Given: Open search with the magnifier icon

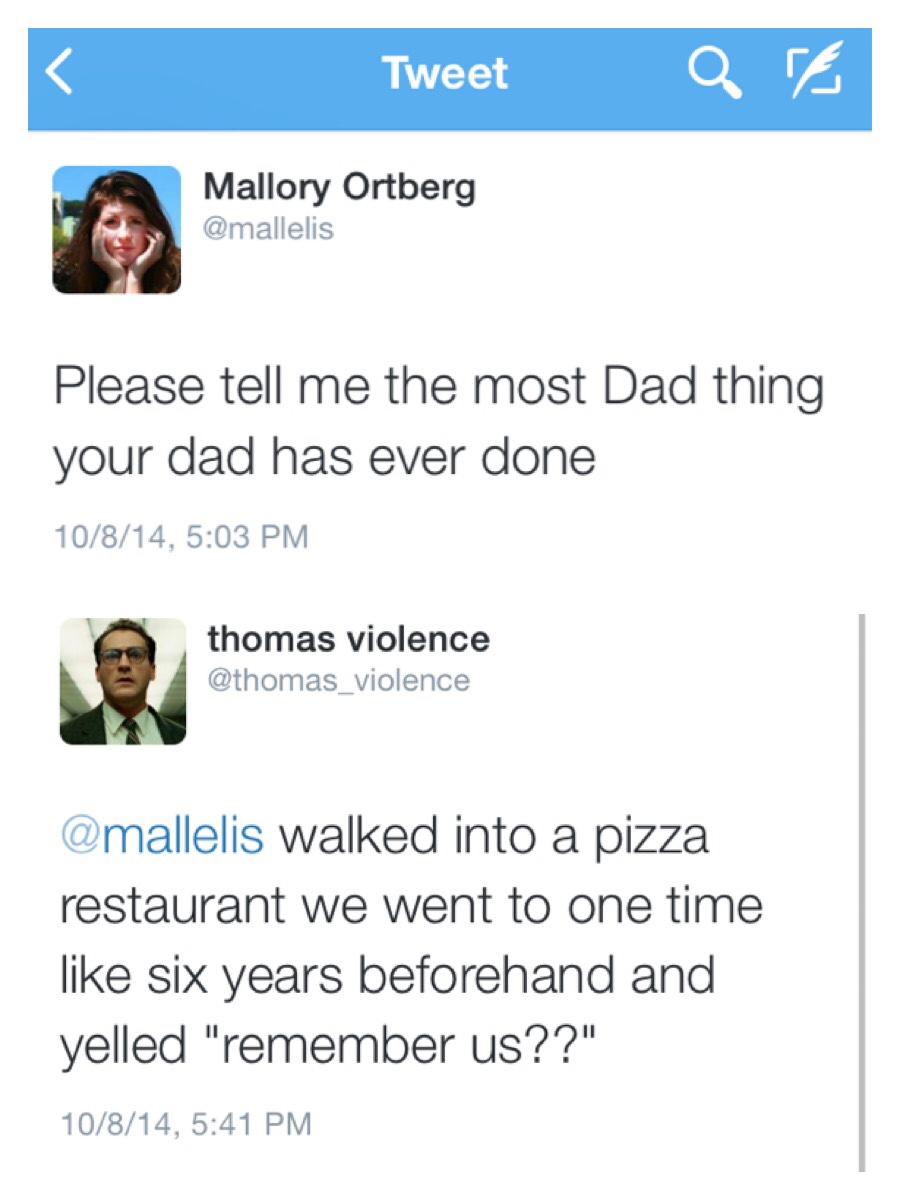Looking at the screenshot, I should click(715, 74).
